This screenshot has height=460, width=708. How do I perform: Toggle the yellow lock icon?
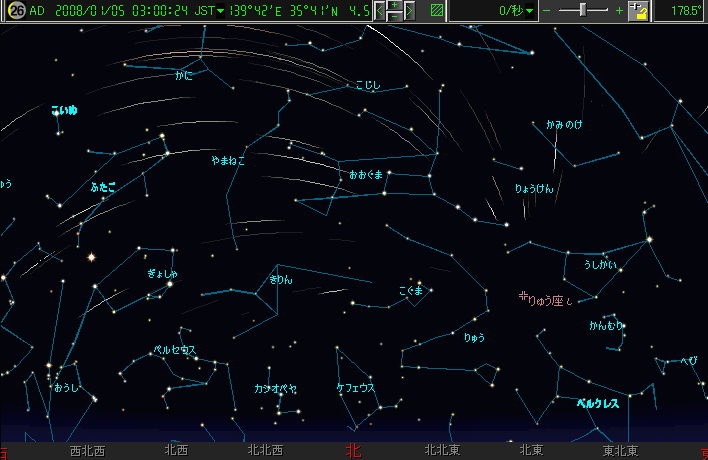click(638, 11)
